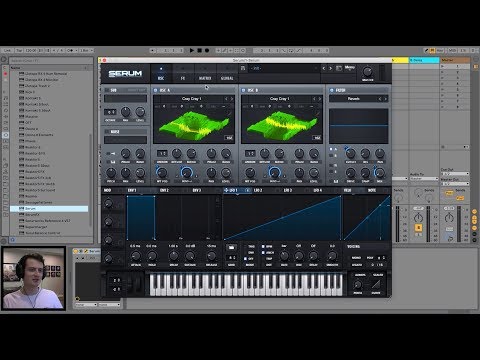Toggle draw mode pencil in Ableton toolbar
Viewport: 480px width, 360px height.
[x=426, y=50]
